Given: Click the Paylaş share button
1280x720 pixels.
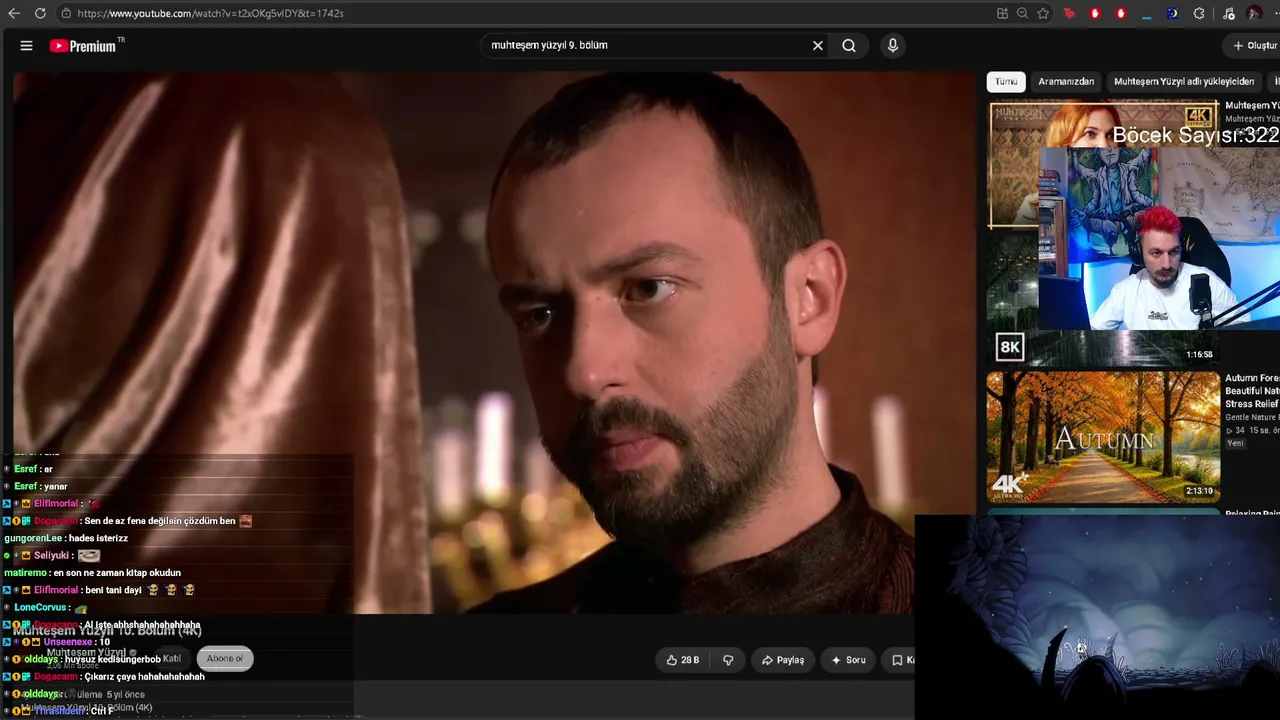Looking at the screenshot, I should point(783,660).
